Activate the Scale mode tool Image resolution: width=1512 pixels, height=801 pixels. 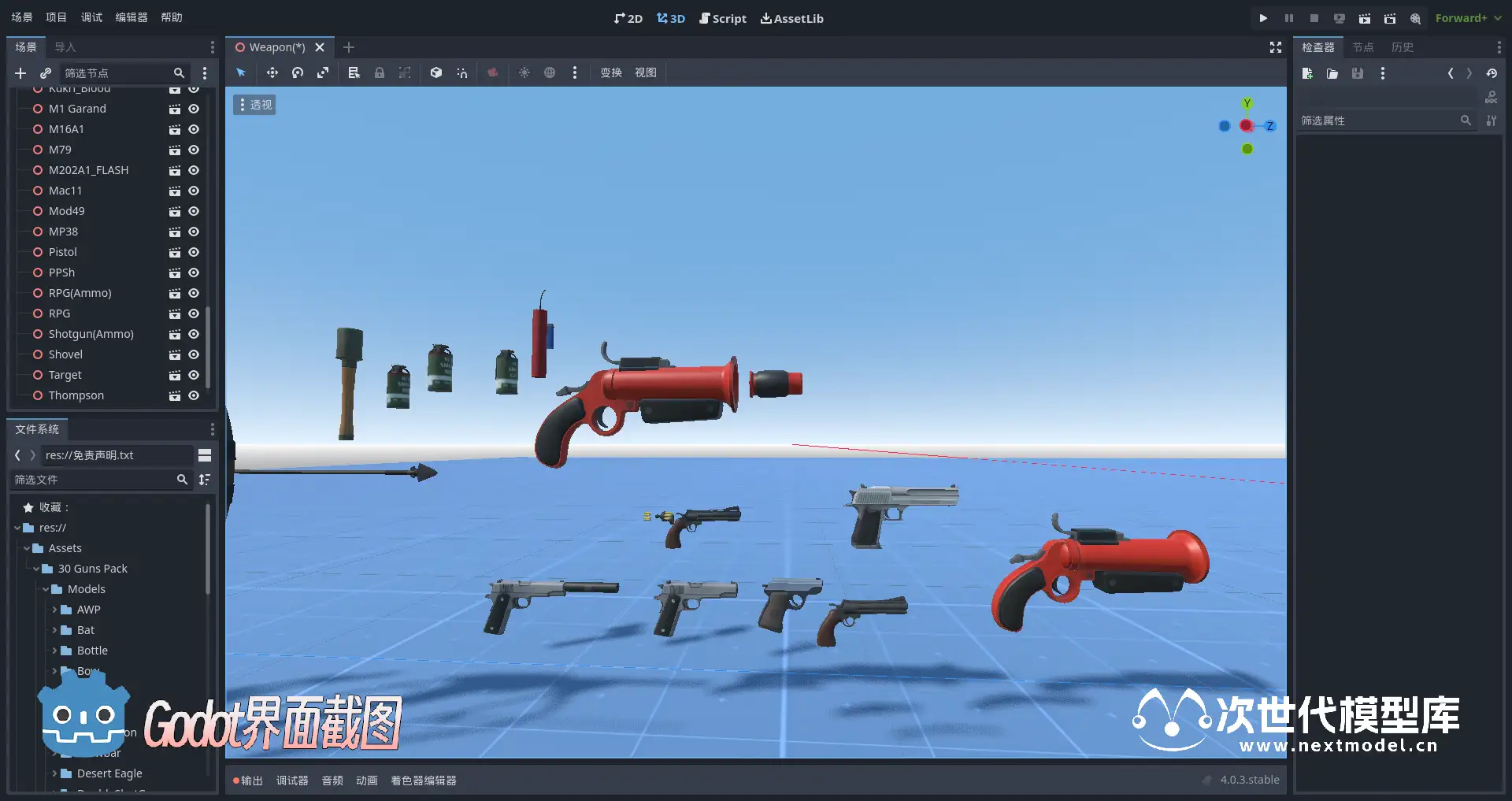point(323,72)
